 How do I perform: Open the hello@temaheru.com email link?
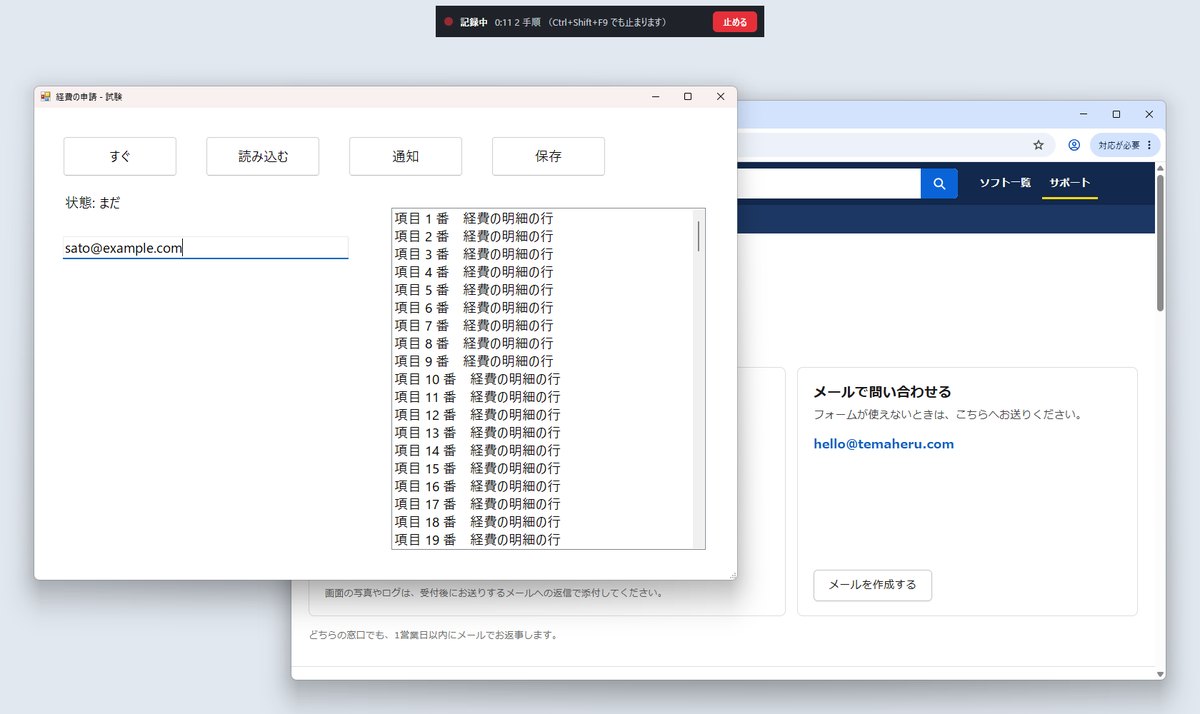tap(883, 444)
